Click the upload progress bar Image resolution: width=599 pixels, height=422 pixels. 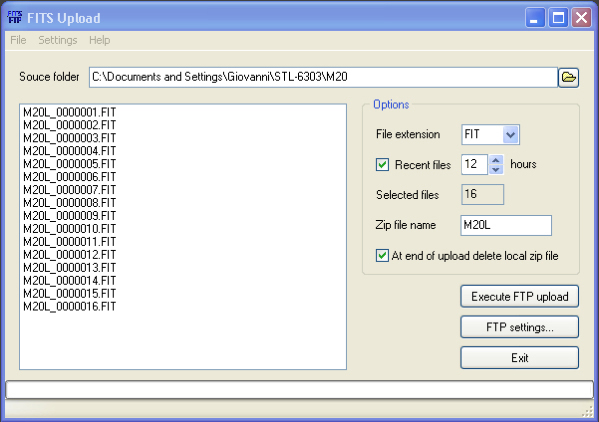coord(300,390)
